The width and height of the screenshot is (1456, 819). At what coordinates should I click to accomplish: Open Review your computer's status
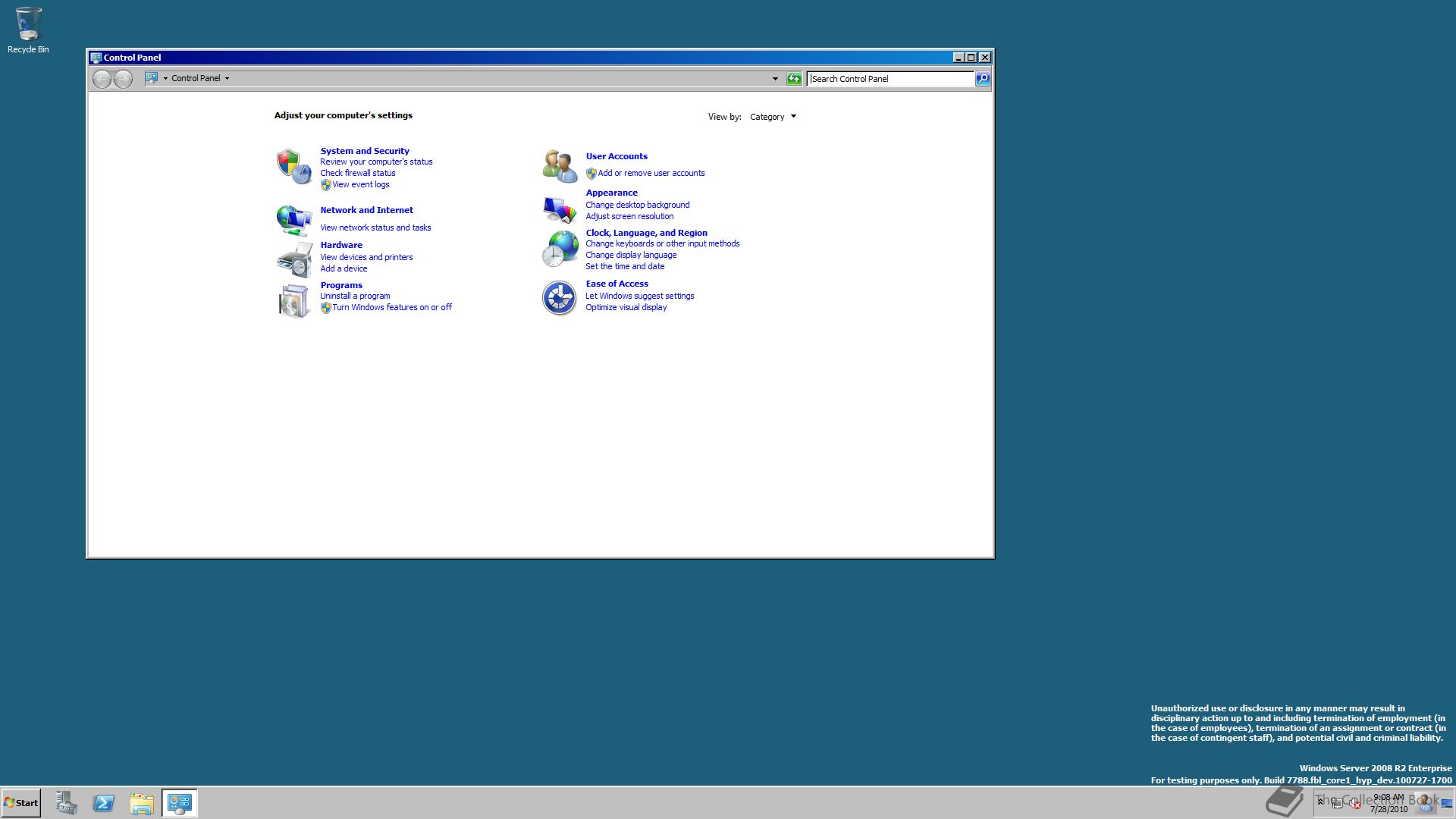click(376, 162)
